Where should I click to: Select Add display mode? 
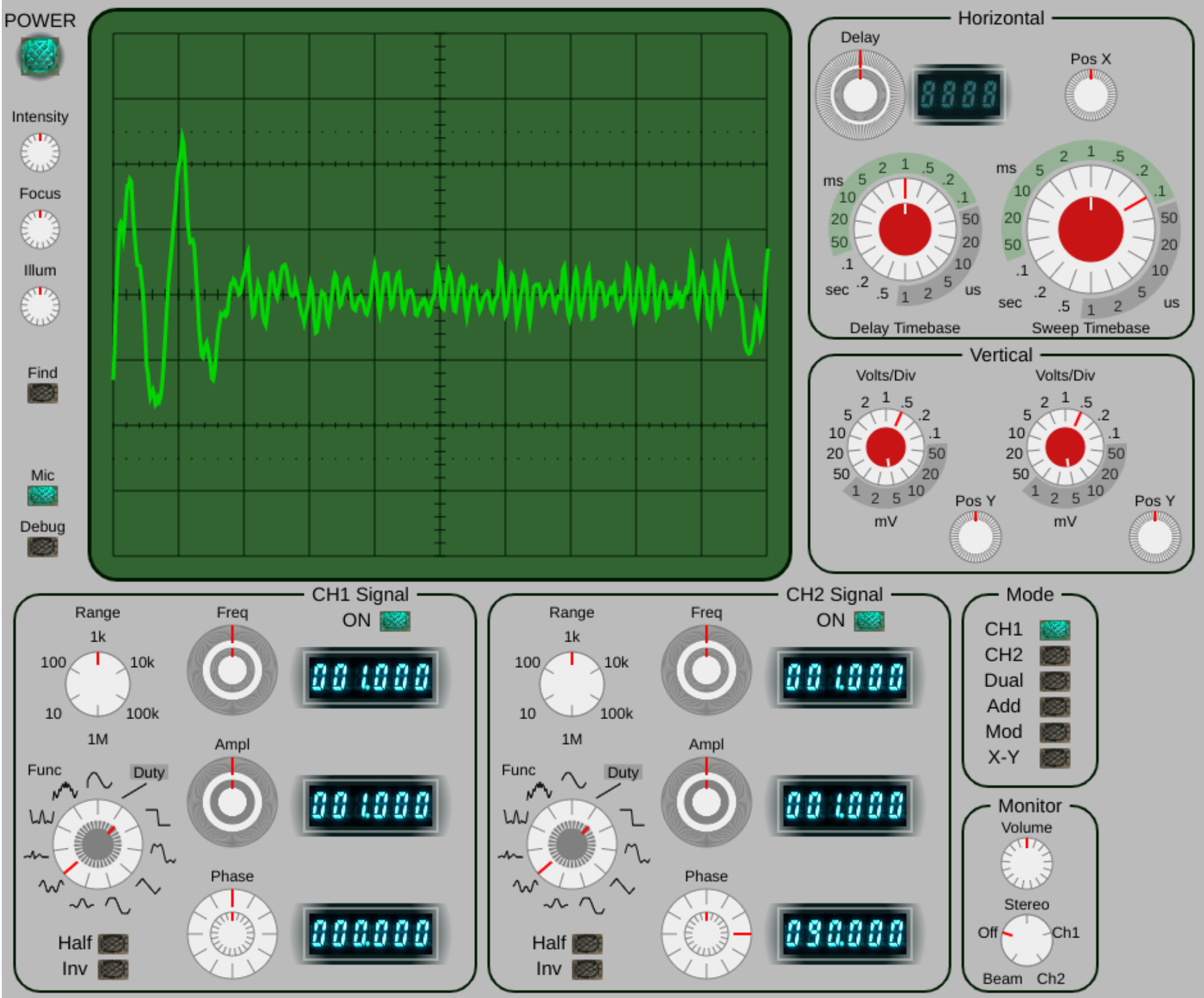(1055, 707)
